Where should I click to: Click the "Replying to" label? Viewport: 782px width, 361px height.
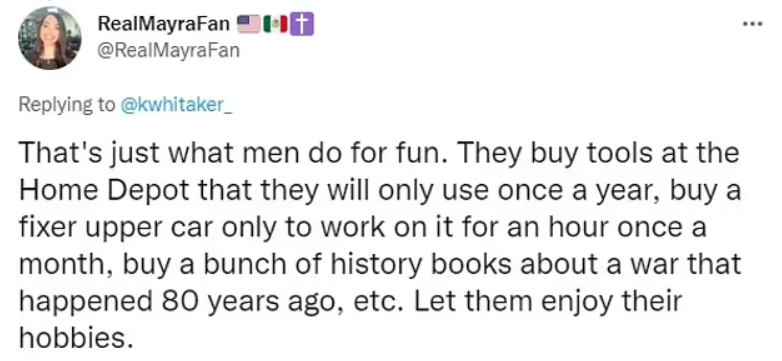[67, 105]
